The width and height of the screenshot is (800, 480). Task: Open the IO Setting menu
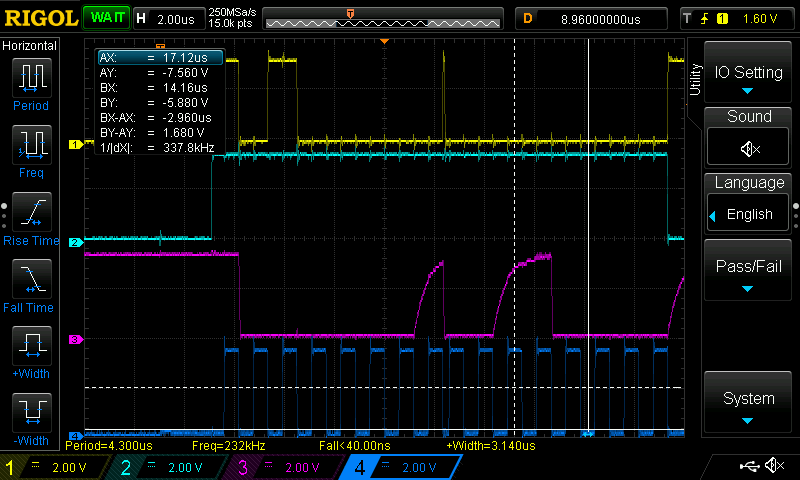748,72
